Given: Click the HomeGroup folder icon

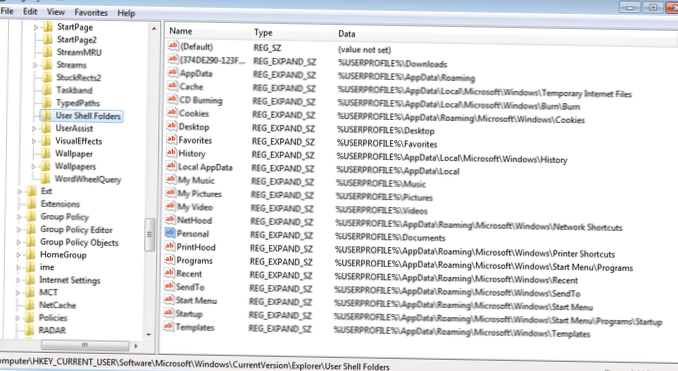Looking at the screenshot, I should point(31,255).
